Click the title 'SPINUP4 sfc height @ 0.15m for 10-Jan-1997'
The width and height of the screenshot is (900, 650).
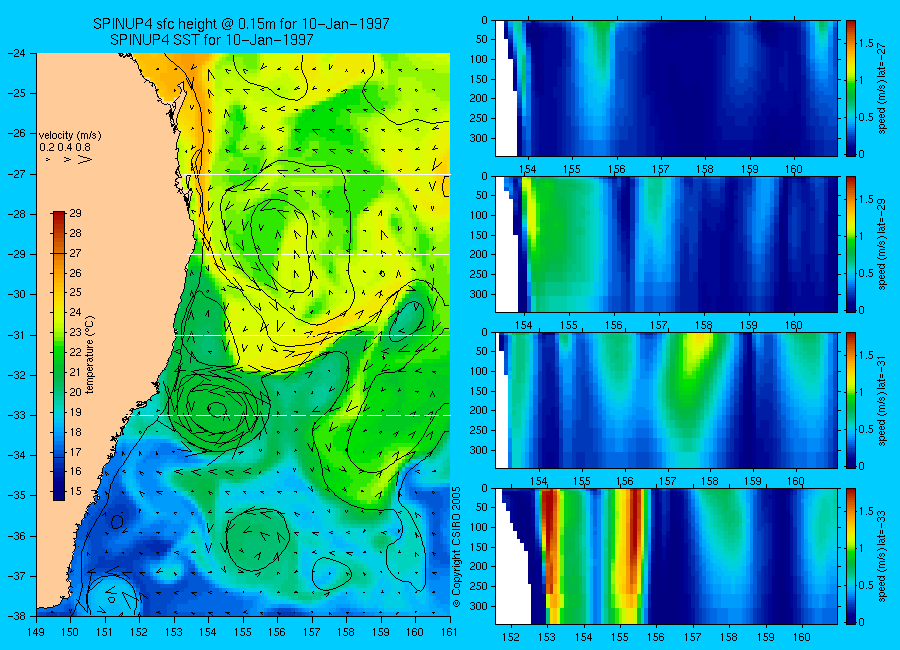coord(241,24)
